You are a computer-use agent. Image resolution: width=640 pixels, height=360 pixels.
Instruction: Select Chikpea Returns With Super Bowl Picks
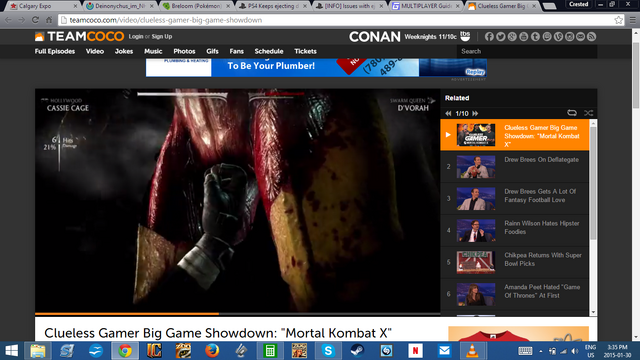click(x=515, y=262)
